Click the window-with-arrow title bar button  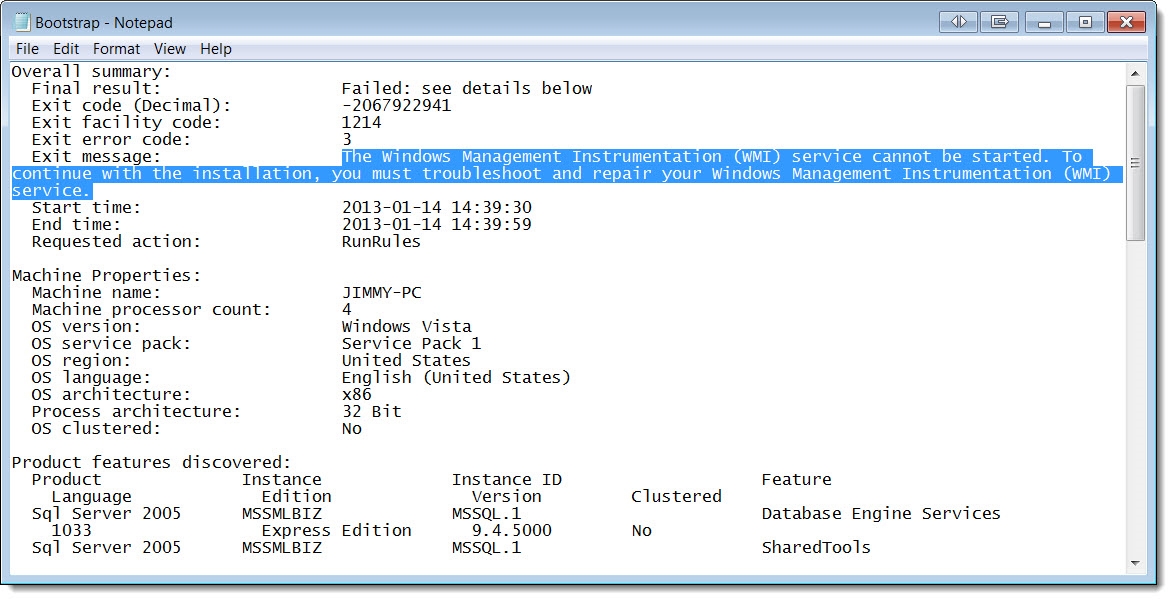tap(999, 21)
